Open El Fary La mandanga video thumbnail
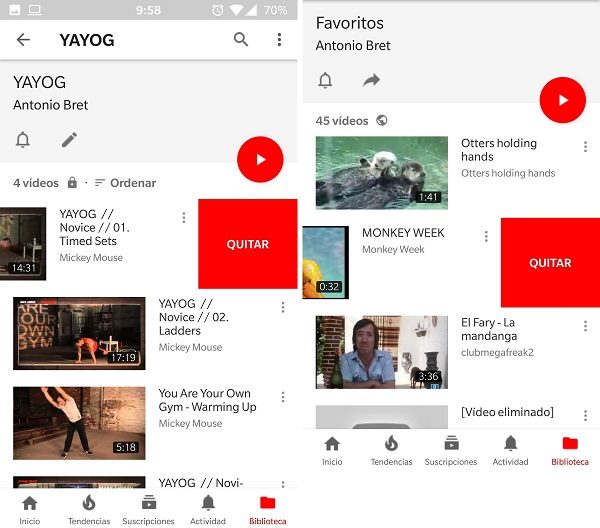This screenshot has height=528, width=600. pyautogui.click(x=381, y=352)
